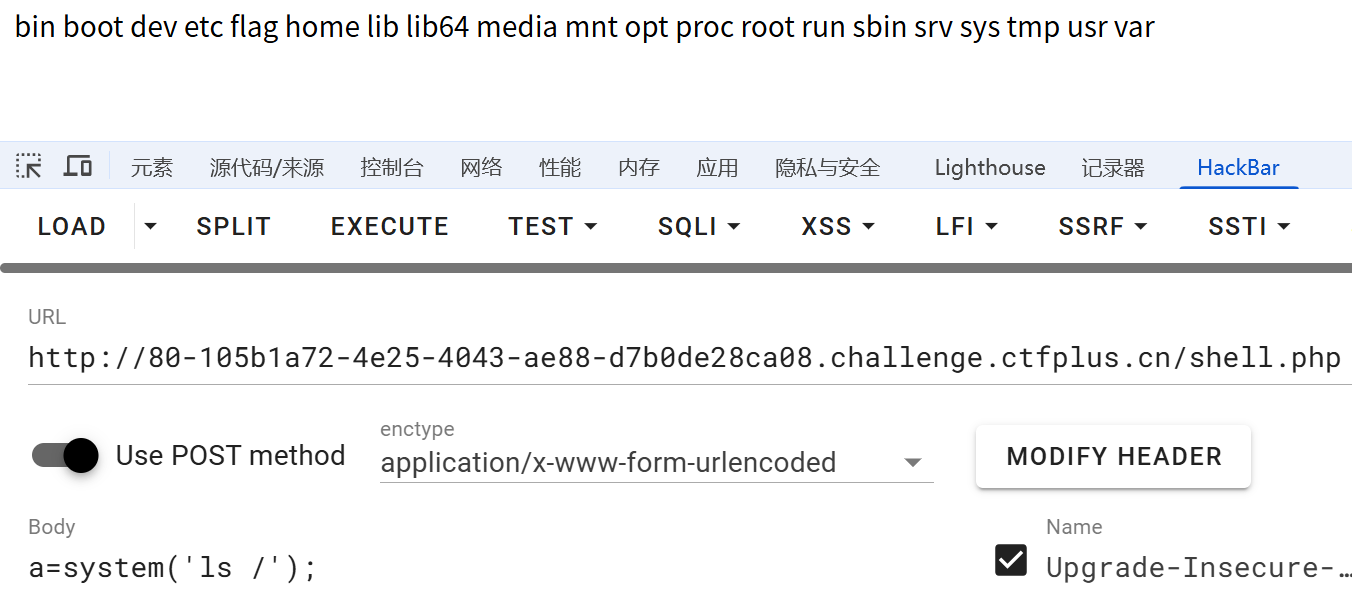Switch to the HackBar tab
This screenshot has width=1352, height=594.
click(x=1238, y=168)
